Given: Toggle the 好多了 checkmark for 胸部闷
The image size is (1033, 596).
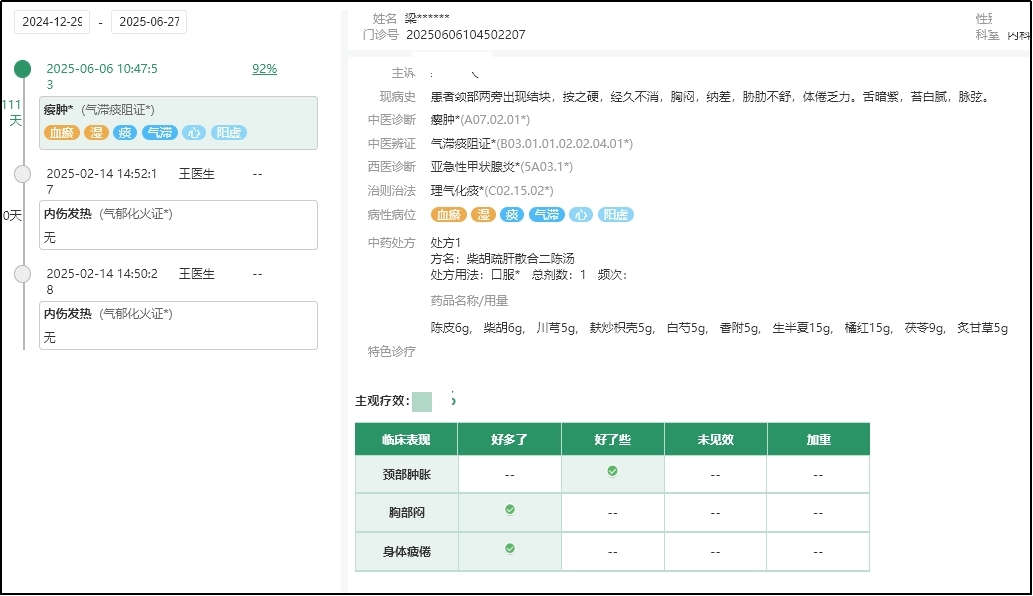Looking at the screenshot, I should tap(509, 510).
